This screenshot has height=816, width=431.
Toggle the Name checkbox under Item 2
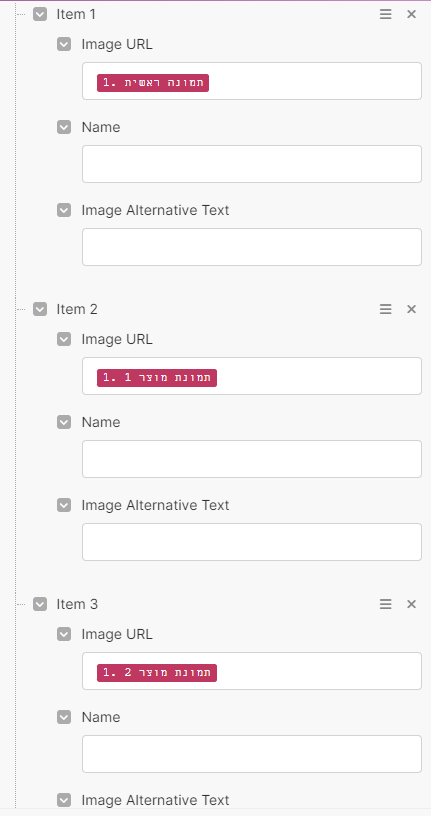[x=64, y=422]
